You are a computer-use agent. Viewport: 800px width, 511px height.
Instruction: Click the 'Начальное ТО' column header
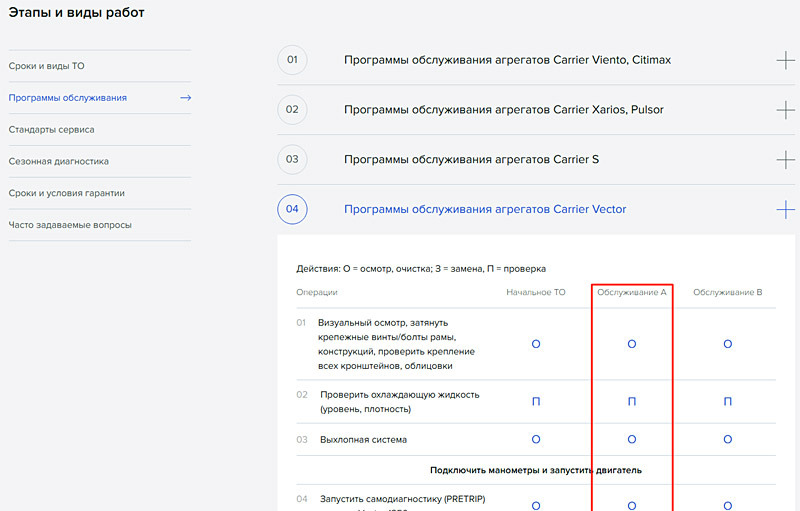click(536, 292)
